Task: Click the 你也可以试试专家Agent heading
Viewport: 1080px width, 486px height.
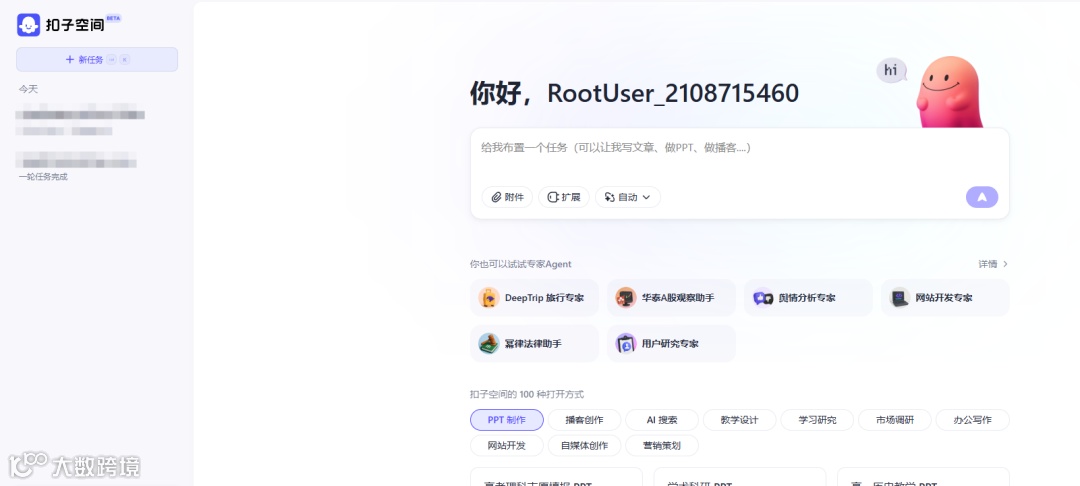Action: 521,264
